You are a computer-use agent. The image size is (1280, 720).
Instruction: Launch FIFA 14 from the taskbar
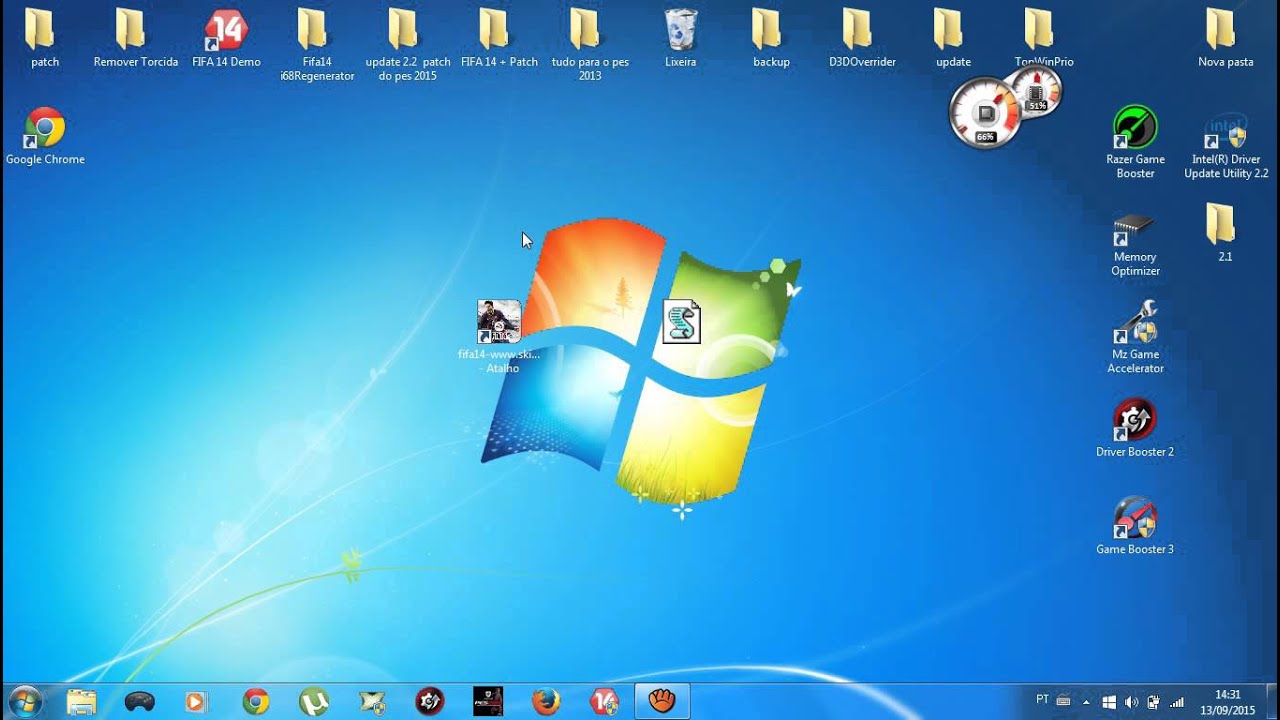[x=604, y=702]
